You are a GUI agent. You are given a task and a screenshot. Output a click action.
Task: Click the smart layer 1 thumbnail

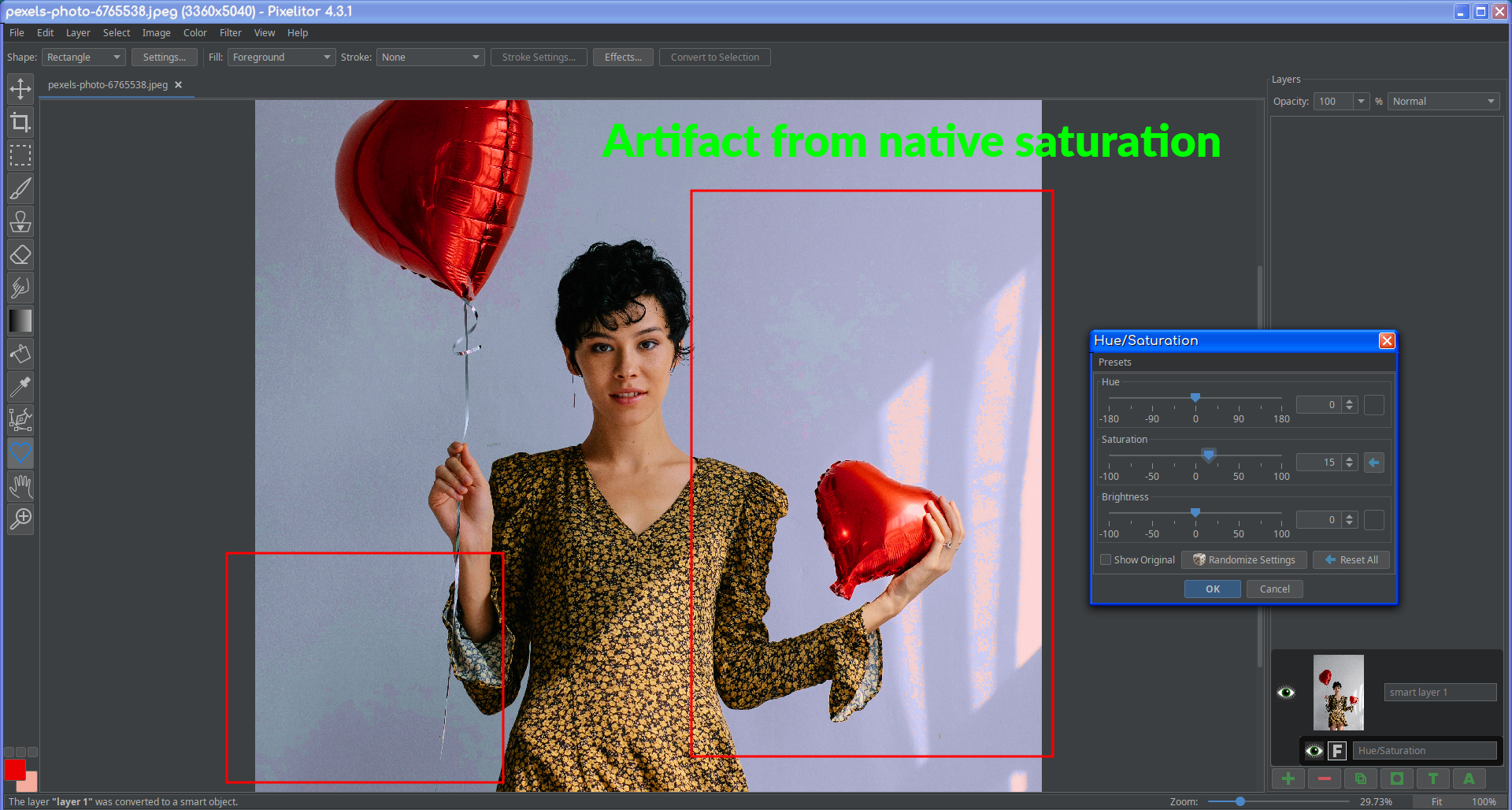tap(1338, 693)
